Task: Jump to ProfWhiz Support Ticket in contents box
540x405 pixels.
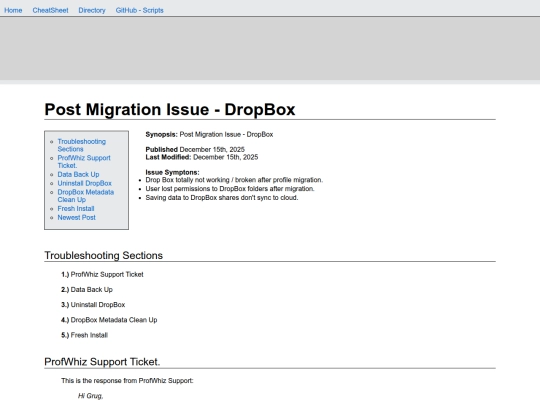Action: coord(84,162)
